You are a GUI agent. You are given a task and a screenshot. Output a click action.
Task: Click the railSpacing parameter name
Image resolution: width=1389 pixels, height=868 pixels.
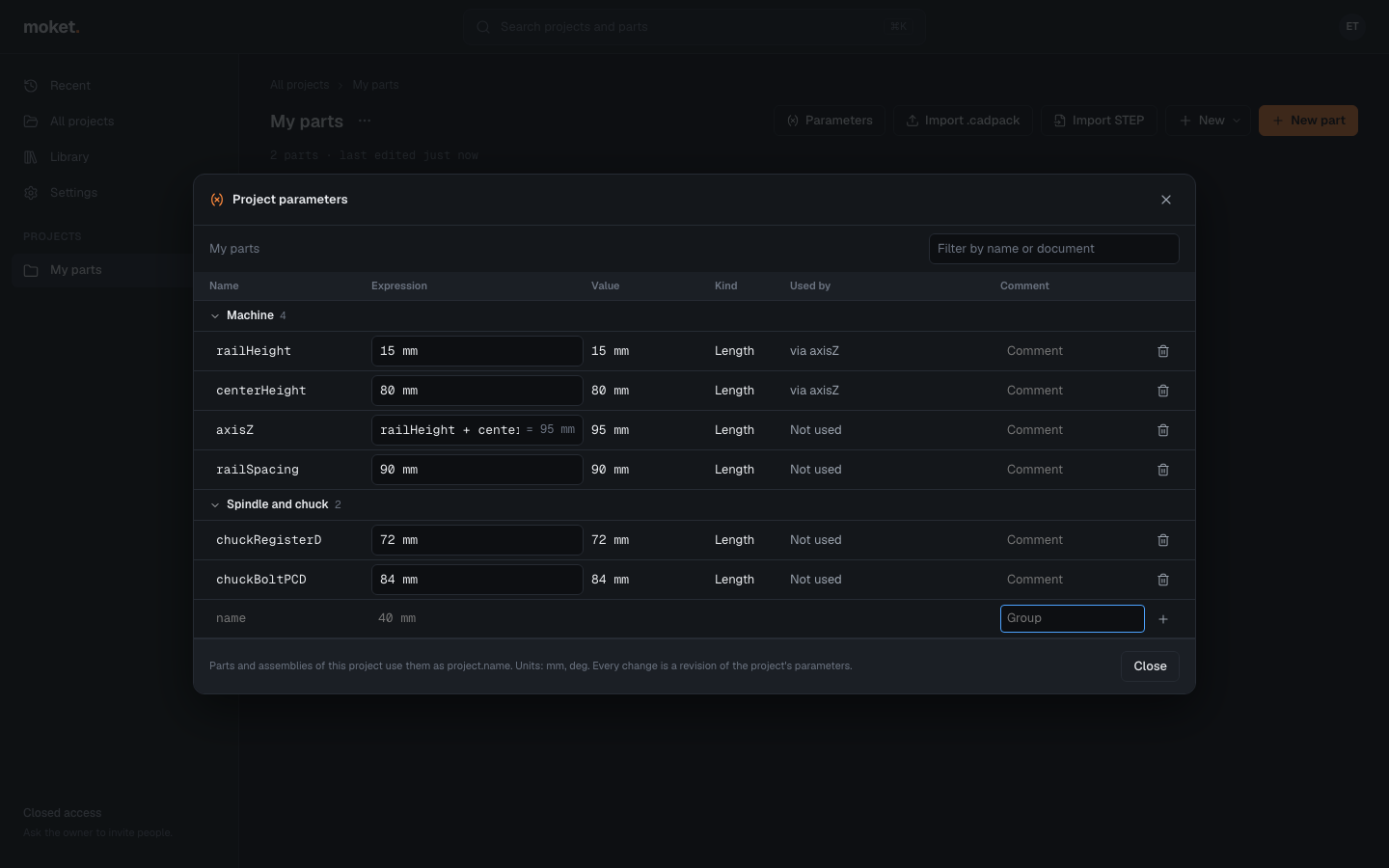[x=258, y=470]
